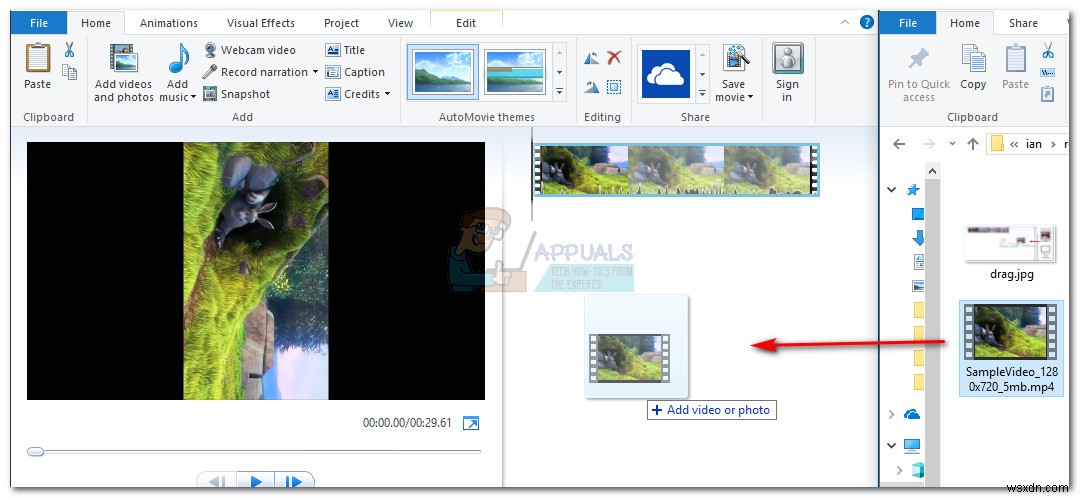Start Webcam video capture
Viewport: 1080px width, 498px height.
click(x=250, y=50)
